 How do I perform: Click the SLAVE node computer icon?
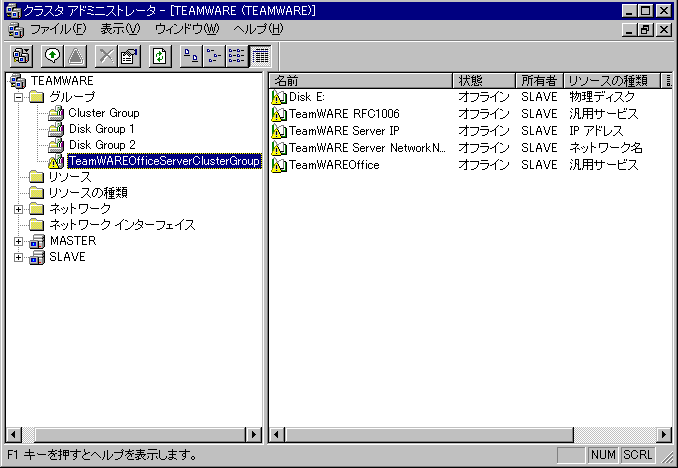coord(37,257)
